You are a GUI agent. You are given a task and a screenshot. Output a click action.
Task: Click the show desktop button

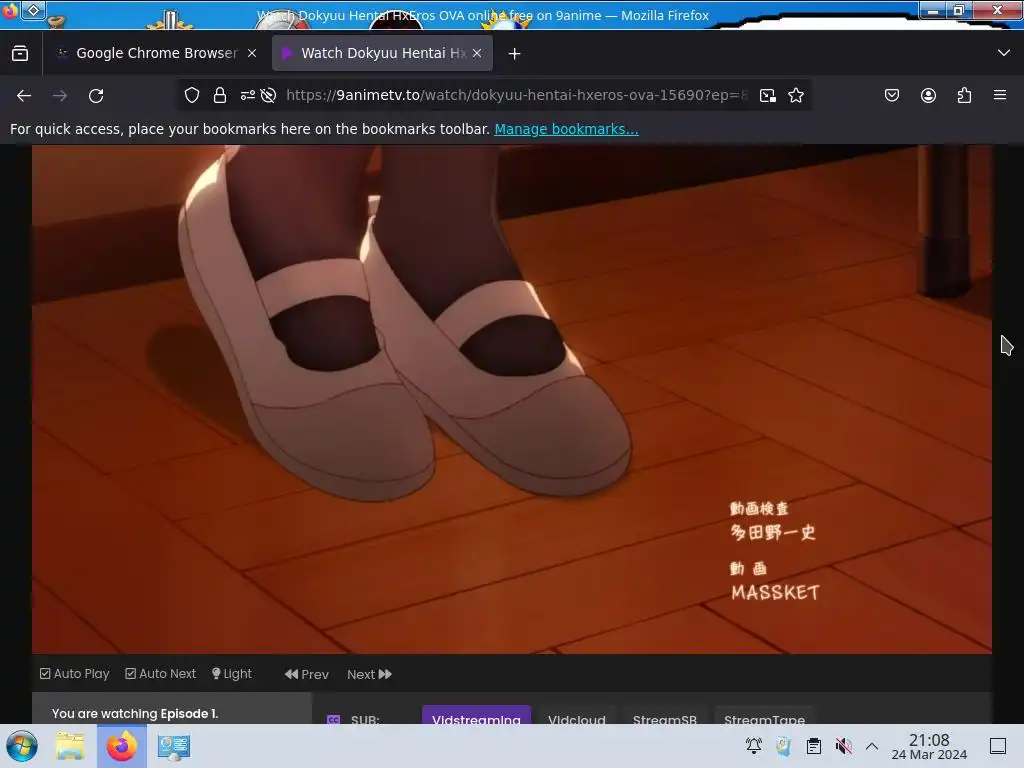tap(998, 746)
